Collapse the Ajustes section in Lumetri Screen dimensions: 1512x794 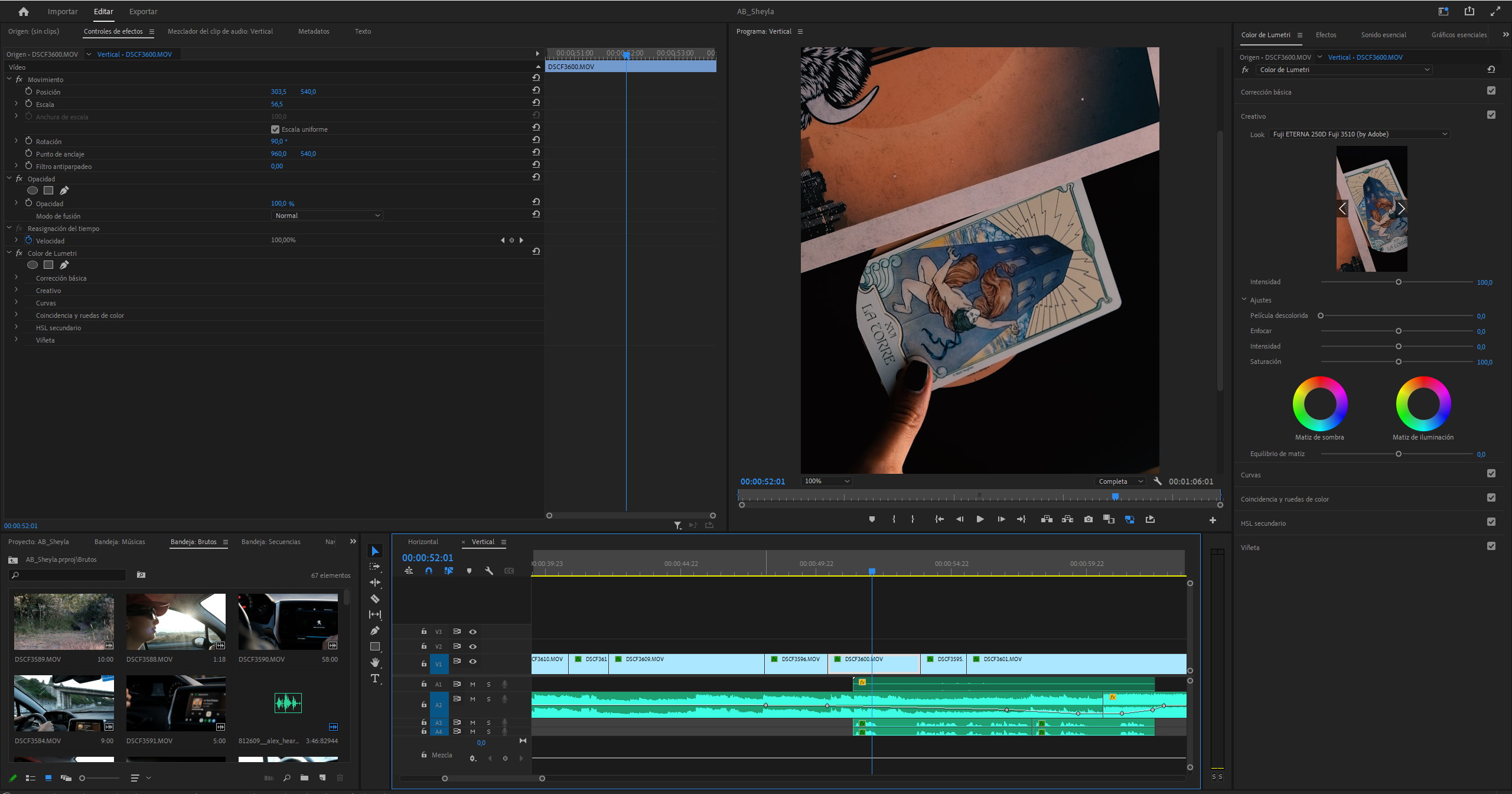(1244, 300)
